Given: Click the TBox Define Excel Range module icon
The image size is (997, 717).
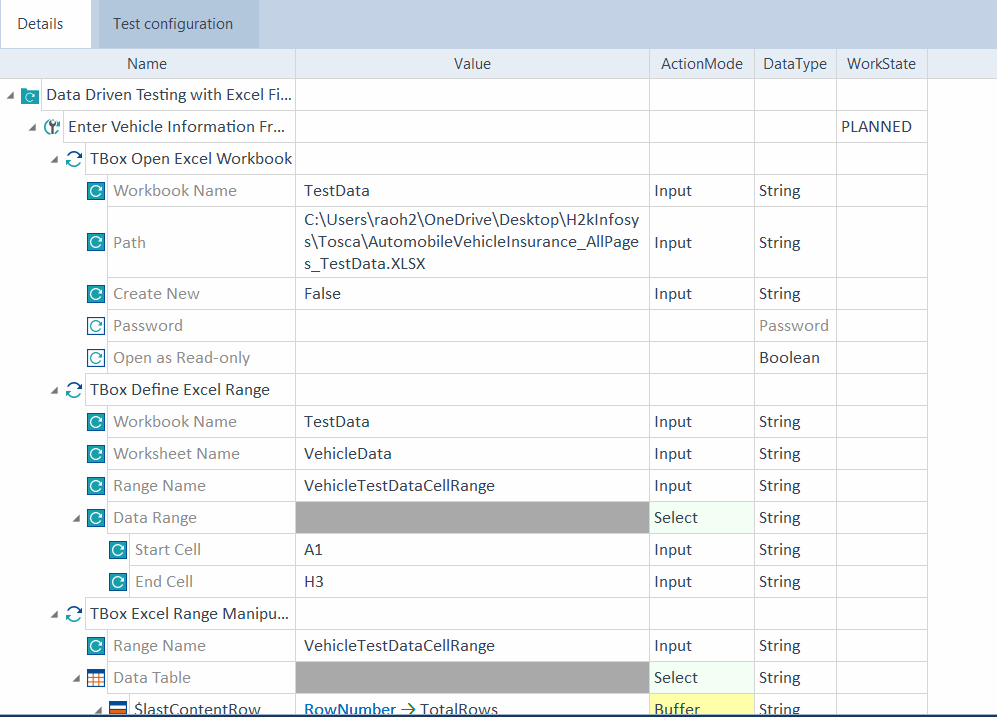Looking at the screenshot, I should tap(74, 390).
